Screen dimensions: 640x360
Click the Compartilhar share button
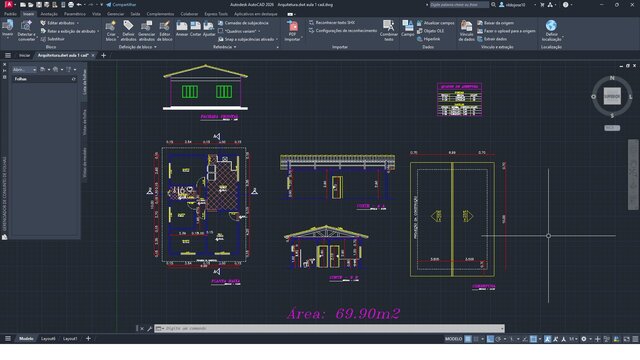[121, 5]
